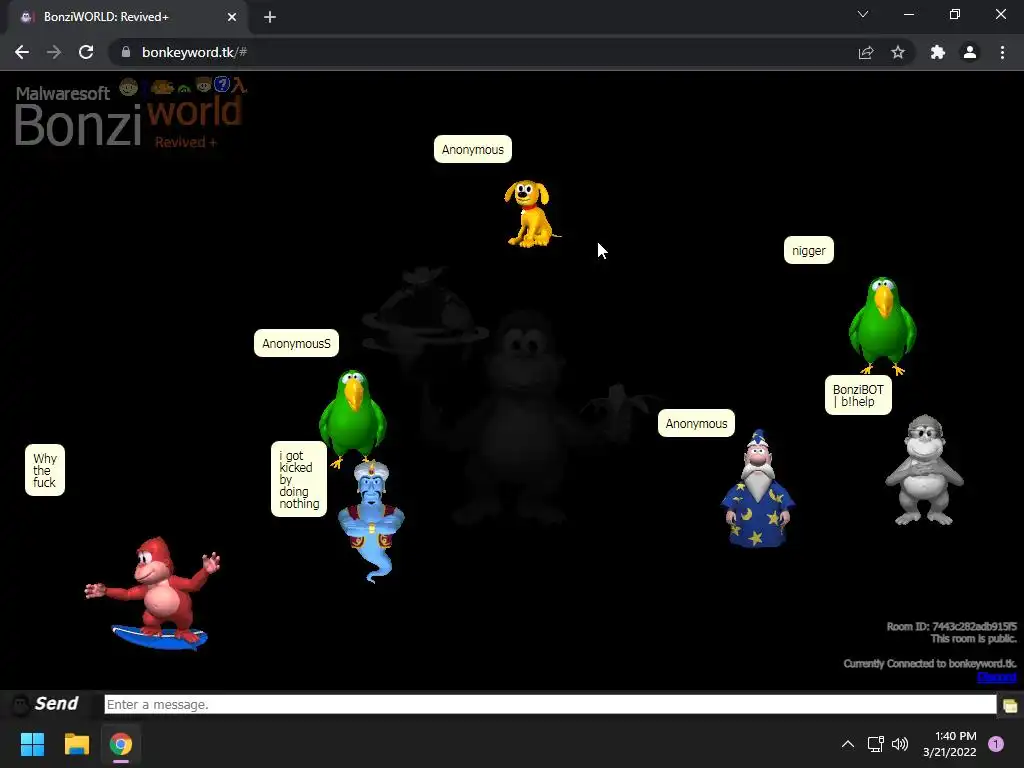The width and height of the screenshot is (1024, 768).
Task: Click the 'Why the' speech bubble
Action: [x=45, y=470]
